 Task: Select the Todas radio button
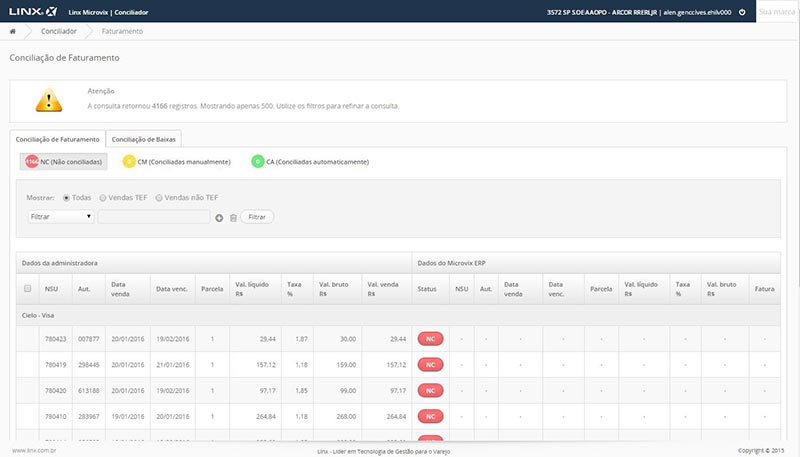(x=67, y=198)
